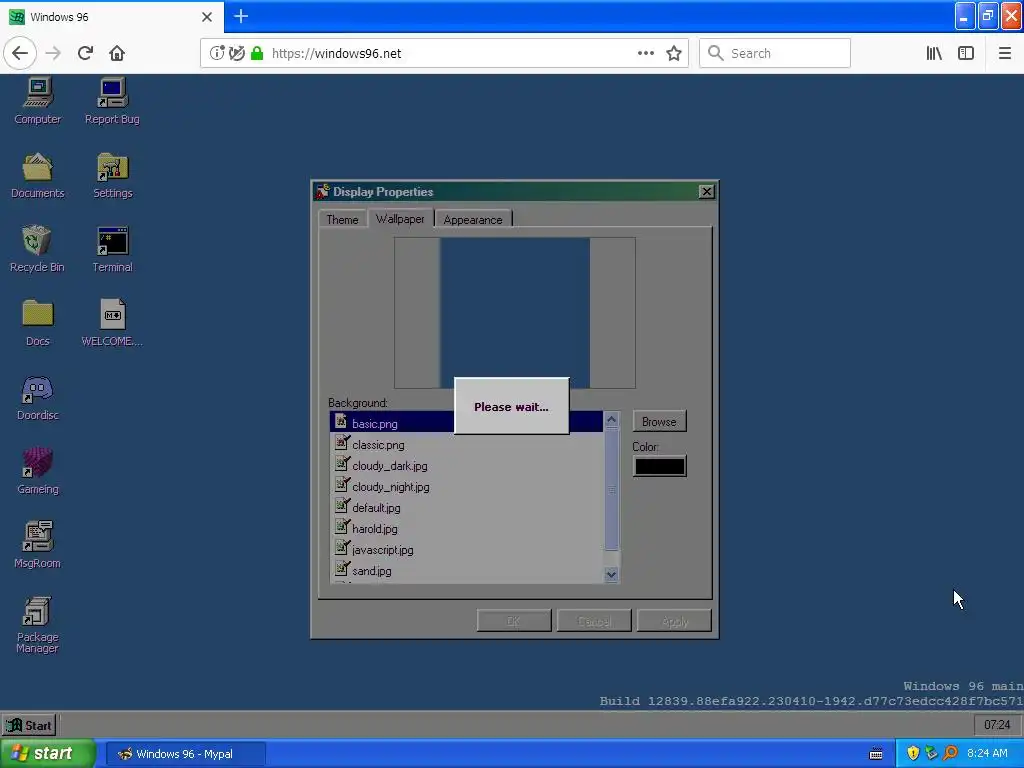This screenshot has height=768, width=1024.
Task: Click the background list scroll up arrow
Action: click(x=611, y=420)
